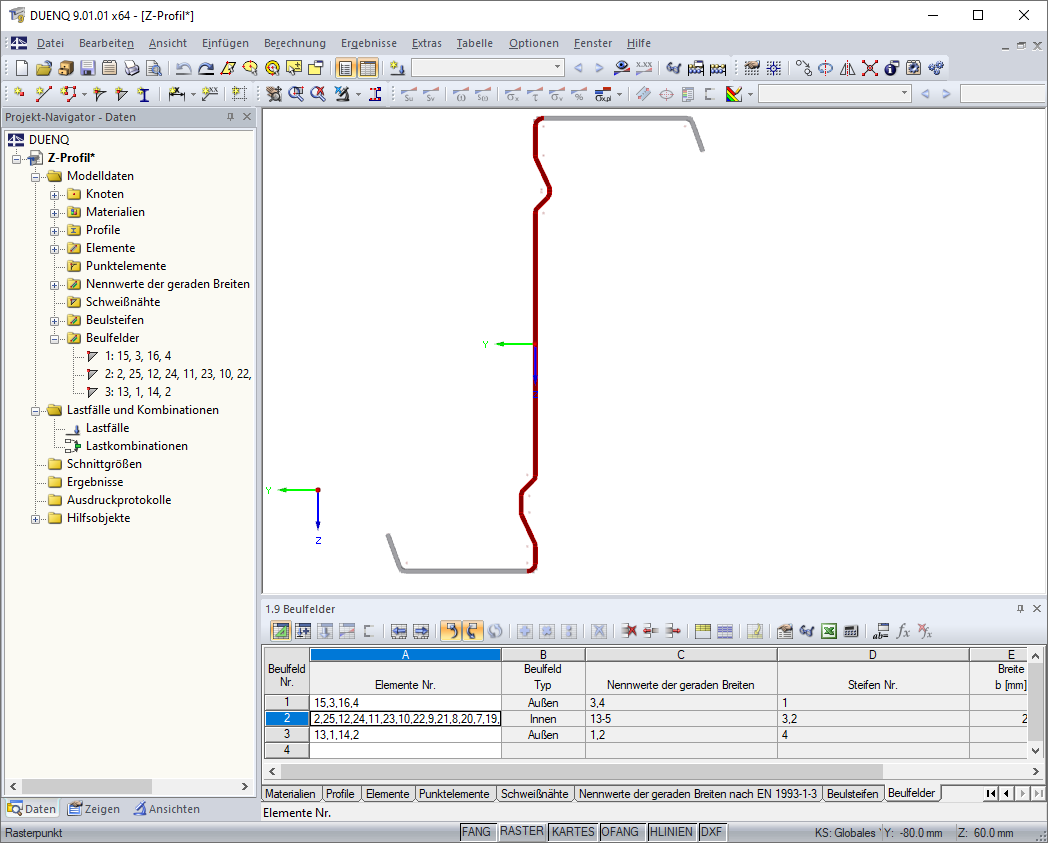The height and width of the screenshot is (843, 1048).
Task: Switch to Zeigen navigator tab
Action: click(94, 809)
